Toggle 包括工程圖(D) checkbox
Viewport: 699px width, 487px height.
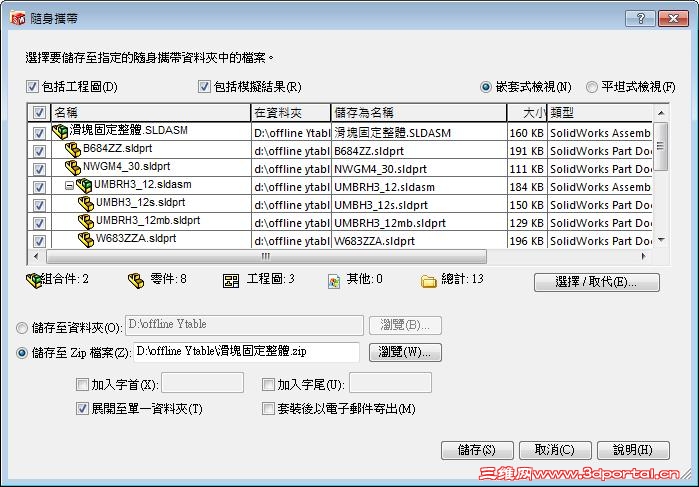(x=32, y=87)
